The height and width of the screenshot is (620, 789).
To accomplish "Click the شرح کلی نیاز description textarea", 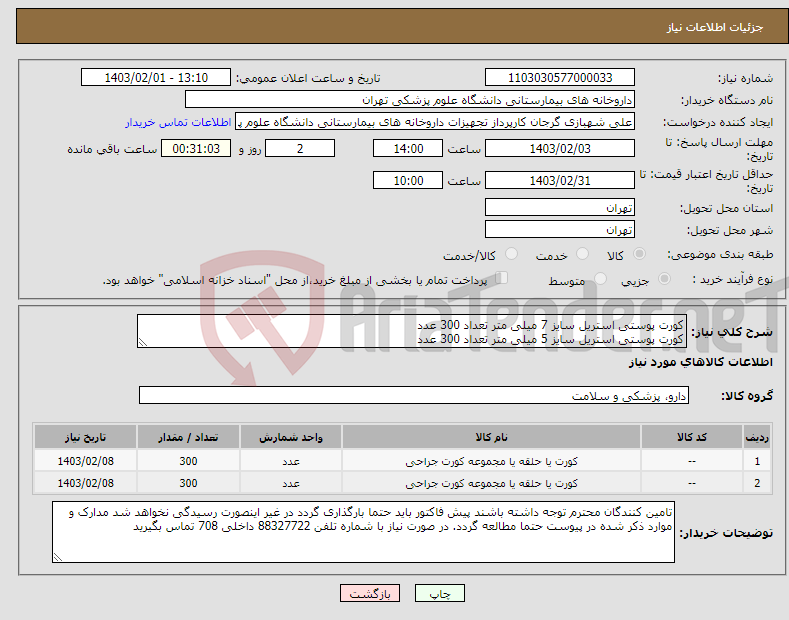I will click(412, 331).
